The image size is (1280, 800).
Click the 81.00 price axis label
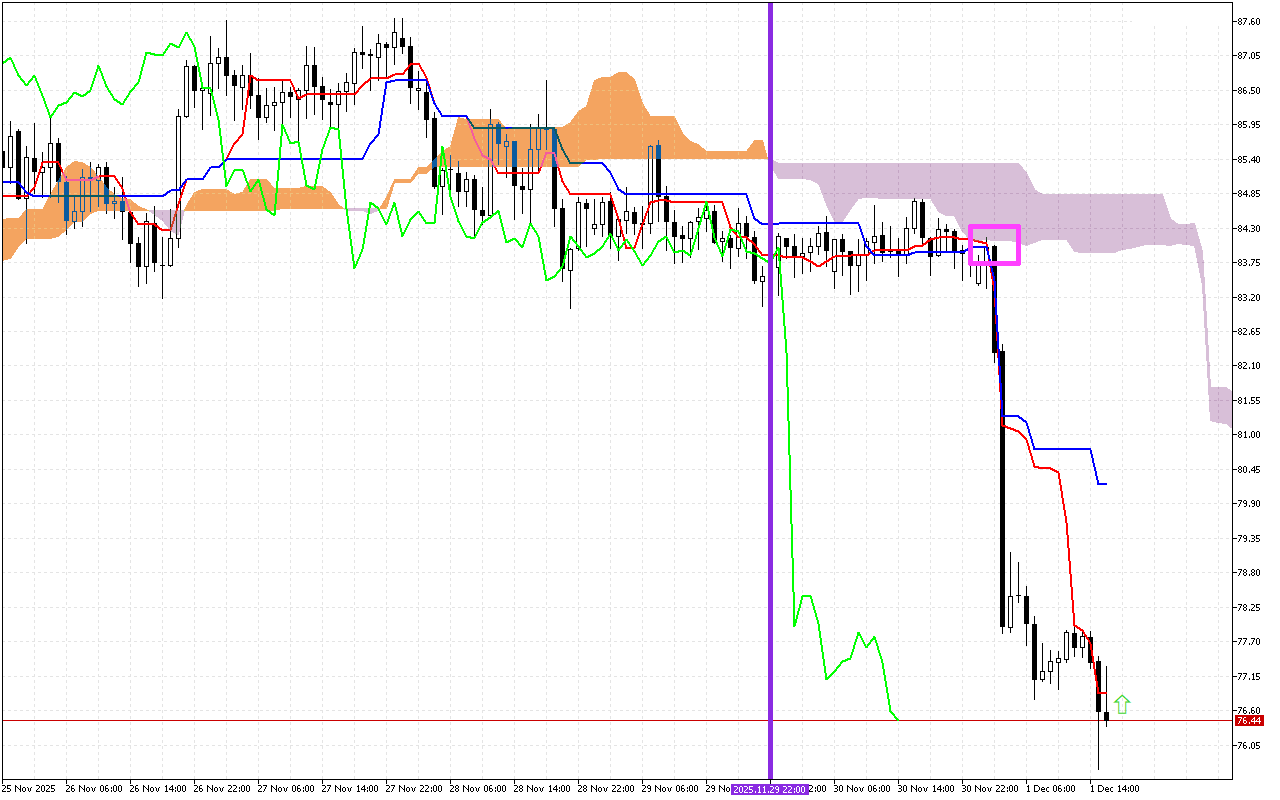click(x=1248, y=435)
